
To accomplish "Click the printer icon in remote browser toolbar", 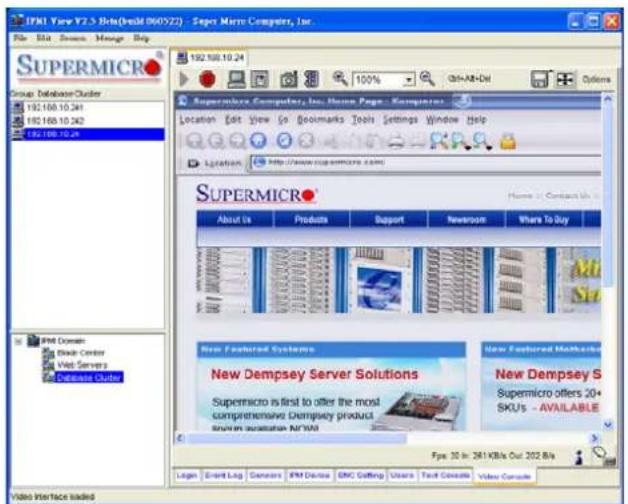I will (x=396, y=141).
